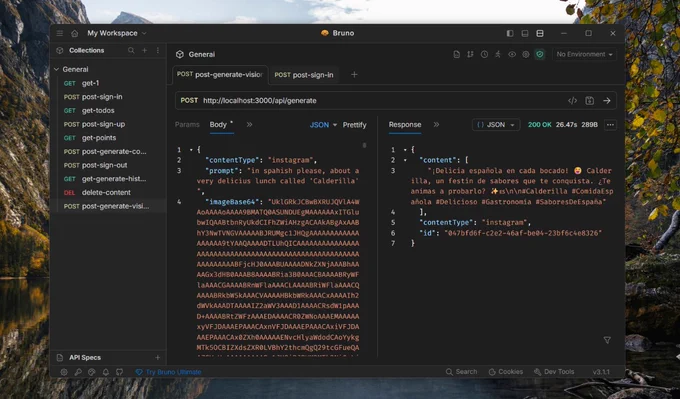Open My Workspace dropdown
This screenshot has width=680, height=399.
pyautogui.click(x=117, y=33)
